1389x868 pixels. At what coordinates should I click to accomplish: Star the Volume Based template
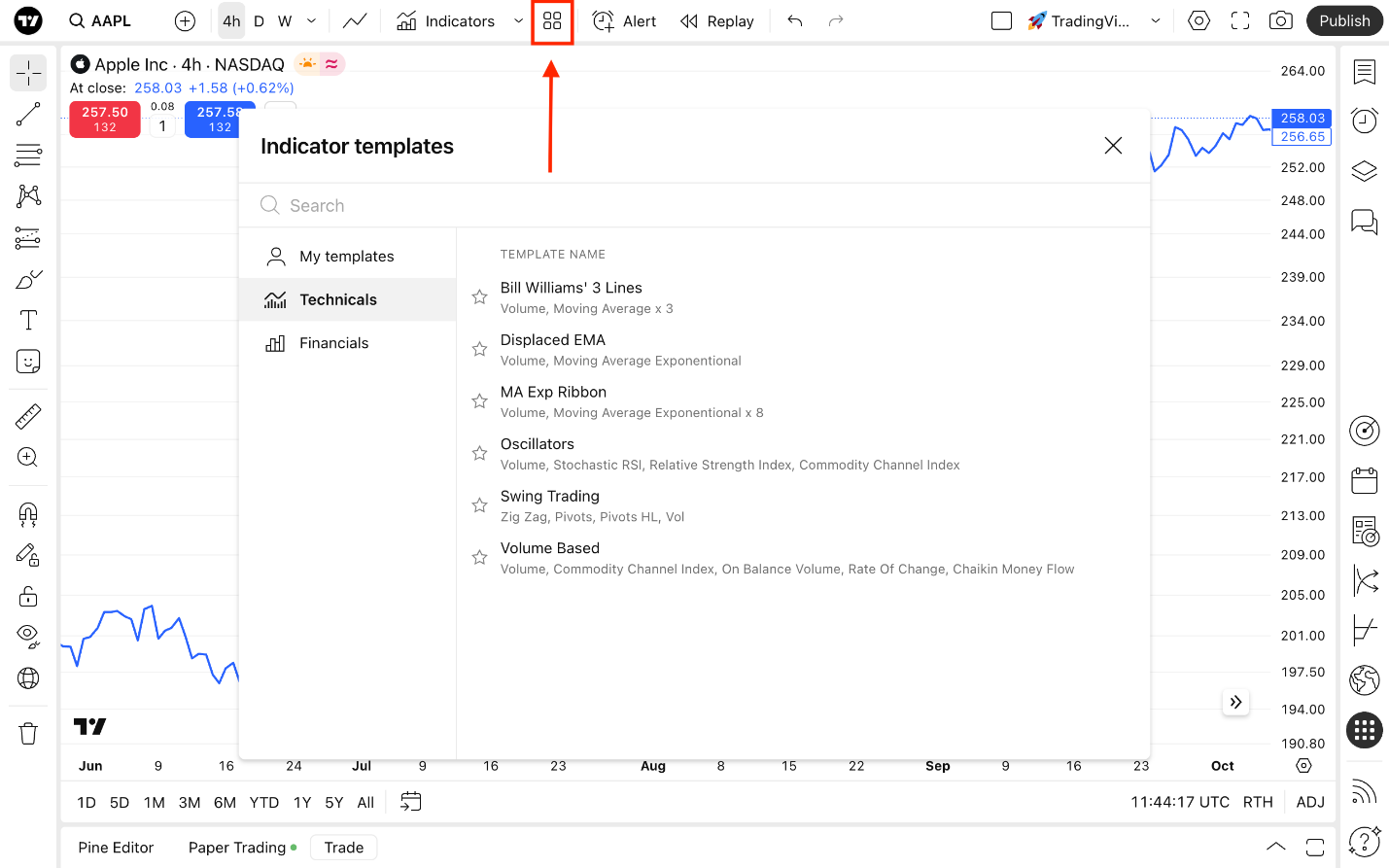coord(479,558)
